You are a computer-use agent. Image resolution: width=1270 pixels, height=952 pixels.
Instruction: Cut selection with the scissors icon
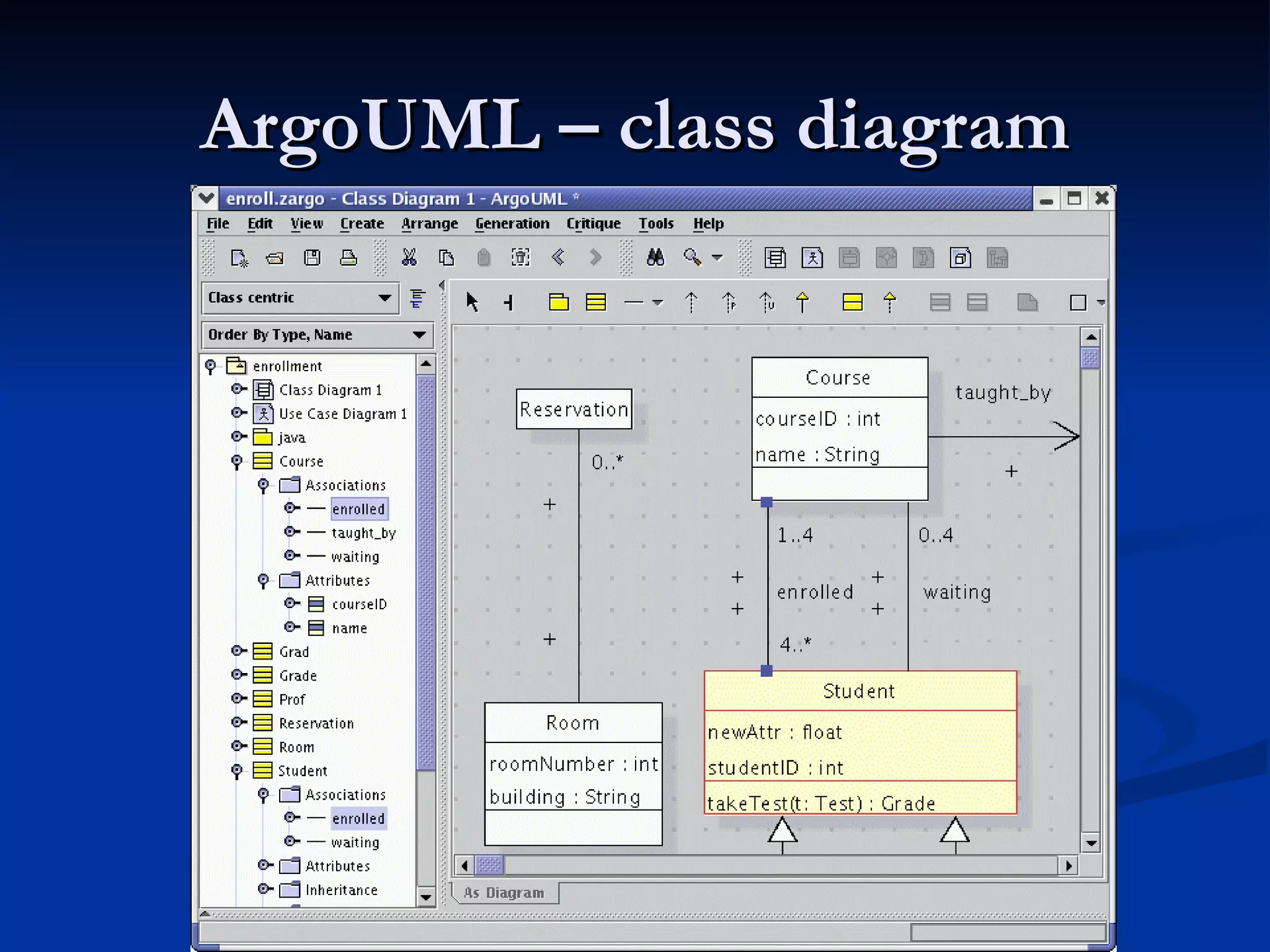pos(409,257)
